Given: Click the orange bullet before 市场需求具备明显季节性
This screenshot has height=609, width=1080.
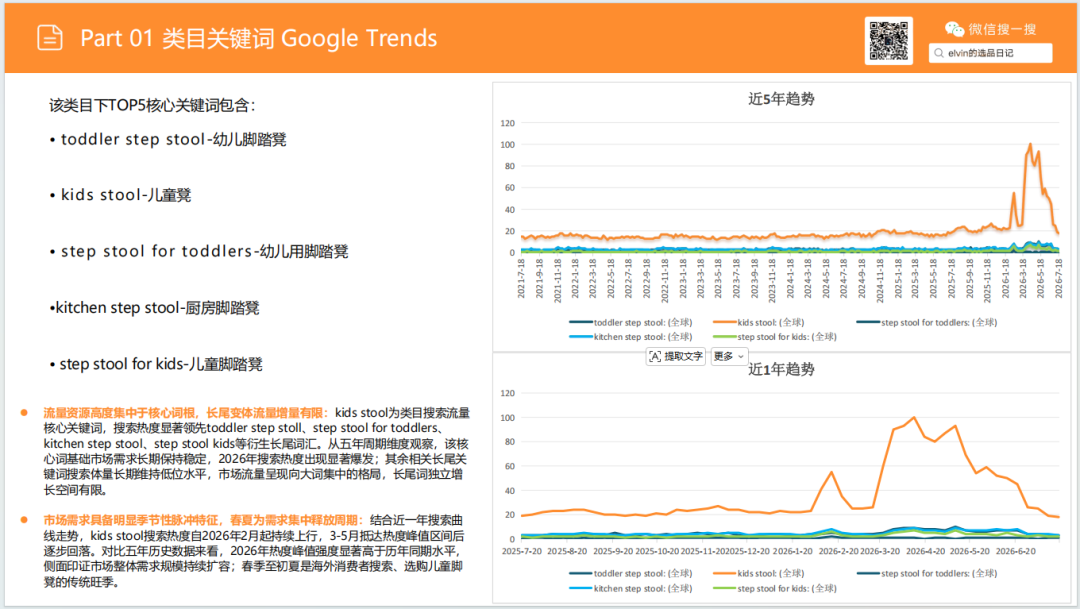Looking at the screenshot, I should coord(24,519).
